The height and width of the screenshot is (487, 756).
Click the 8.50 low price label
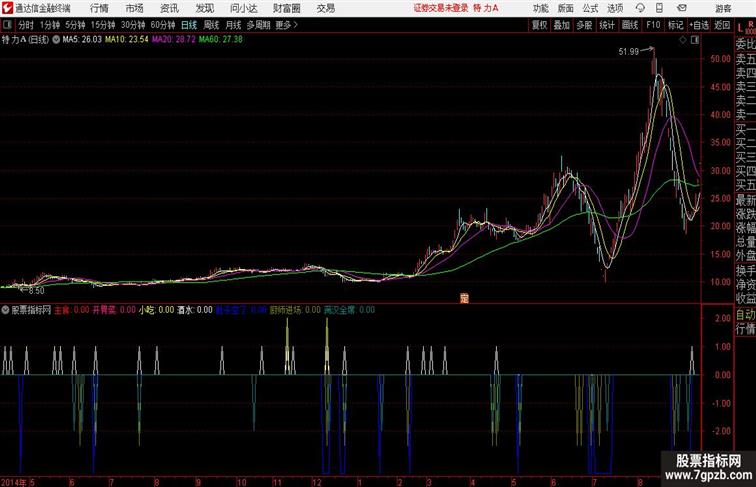click(x=36, y=291)
